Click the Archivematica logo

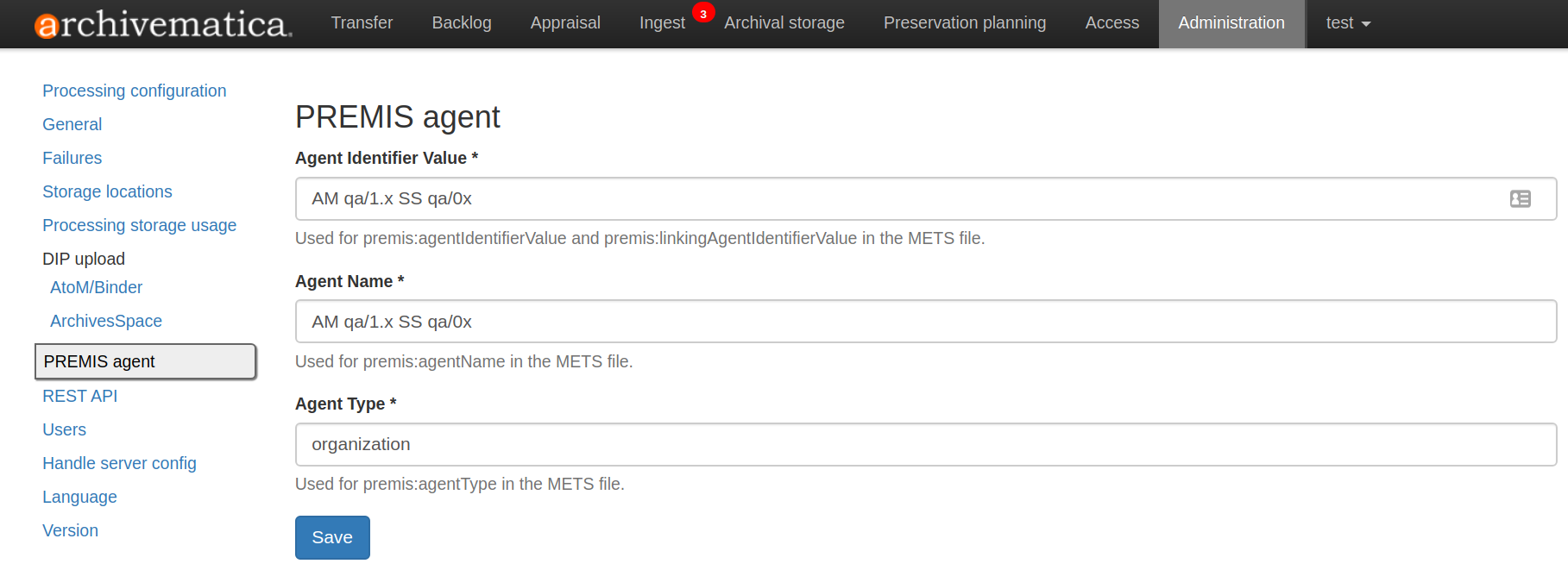click(x=163, y=24)
